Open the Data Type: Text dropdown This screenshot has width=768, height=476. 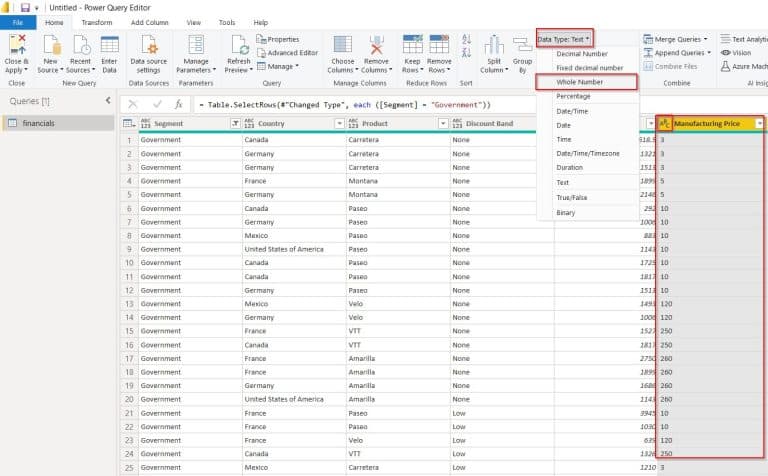563,39
